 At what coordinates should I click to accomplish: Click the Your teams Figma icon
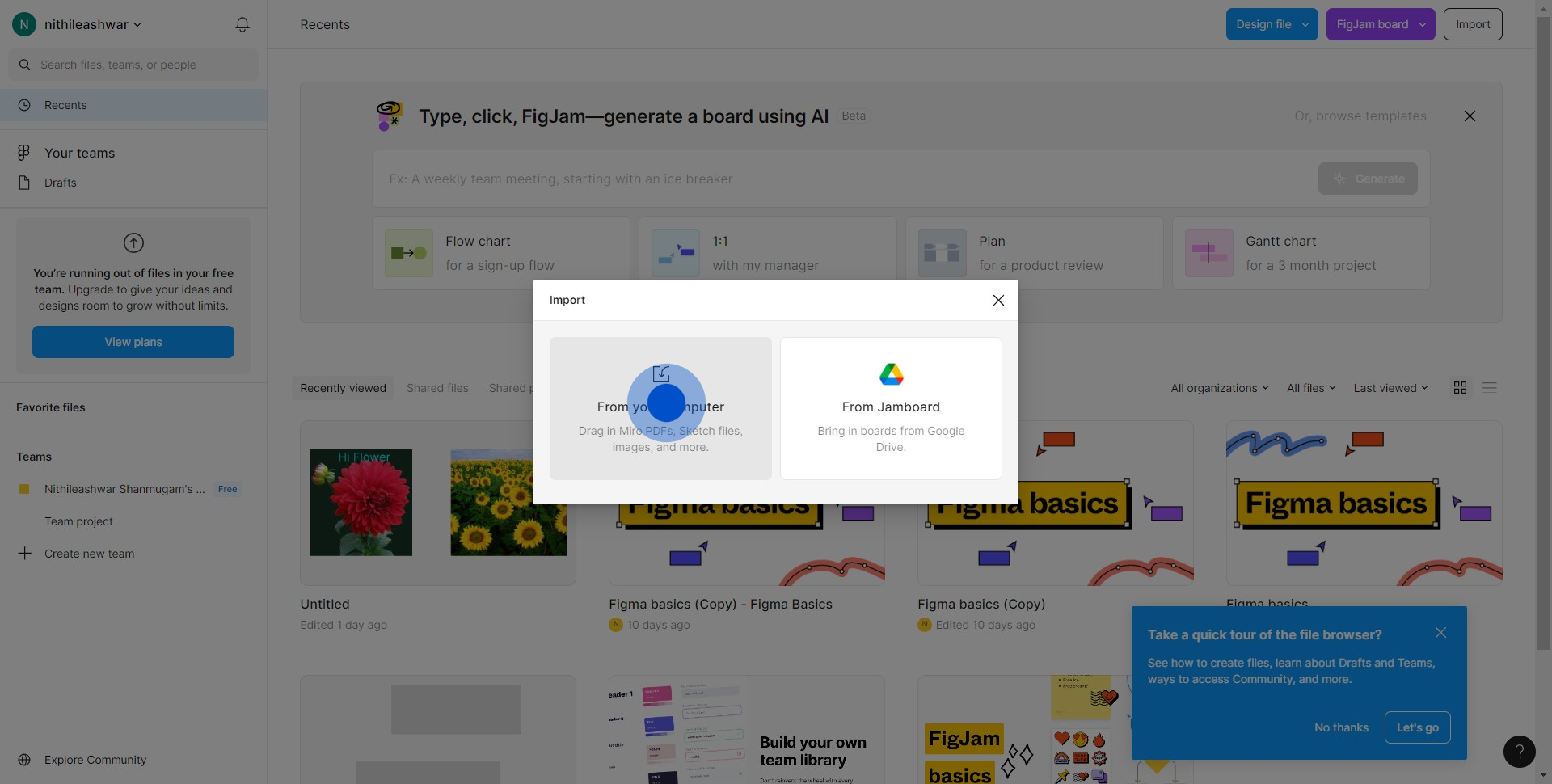tap(23, 153)
